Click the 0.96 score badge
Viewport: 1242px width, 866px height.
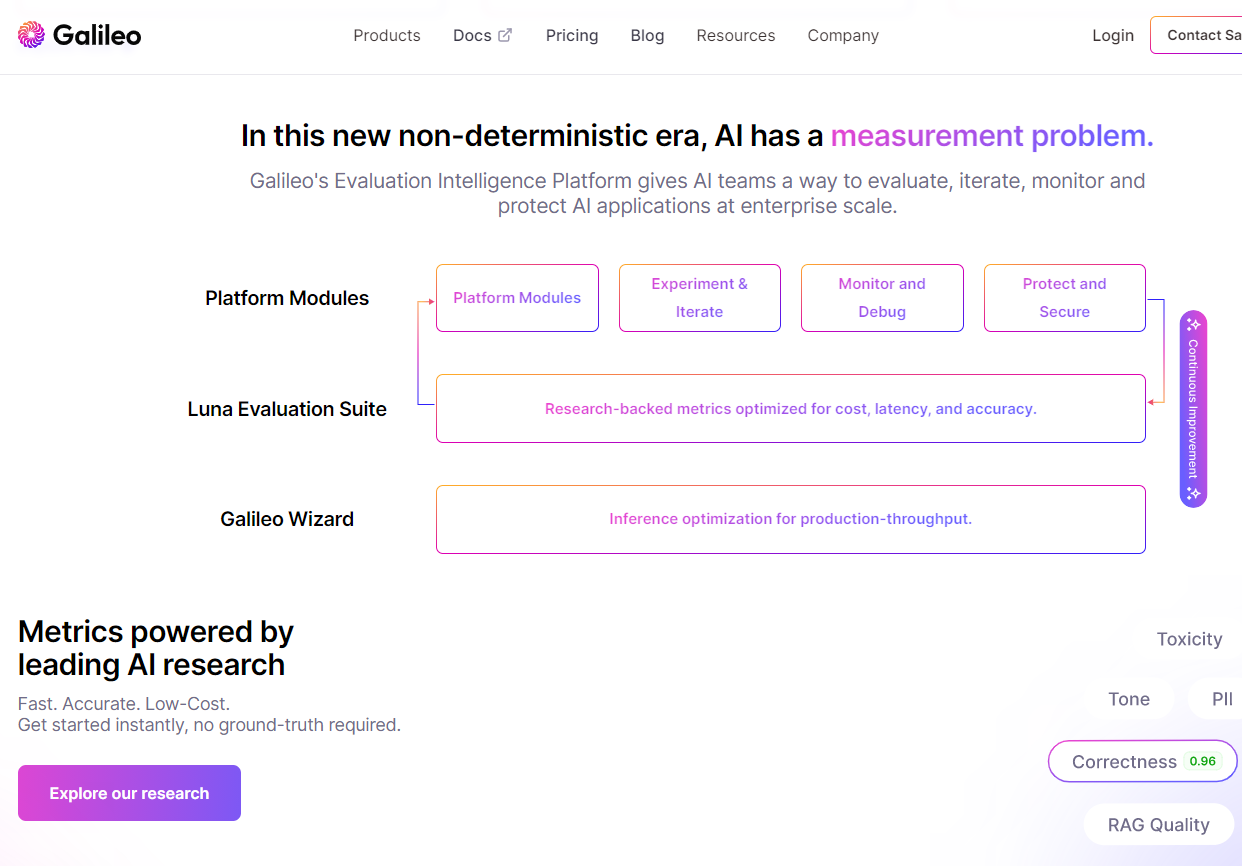coord(1202,761)
